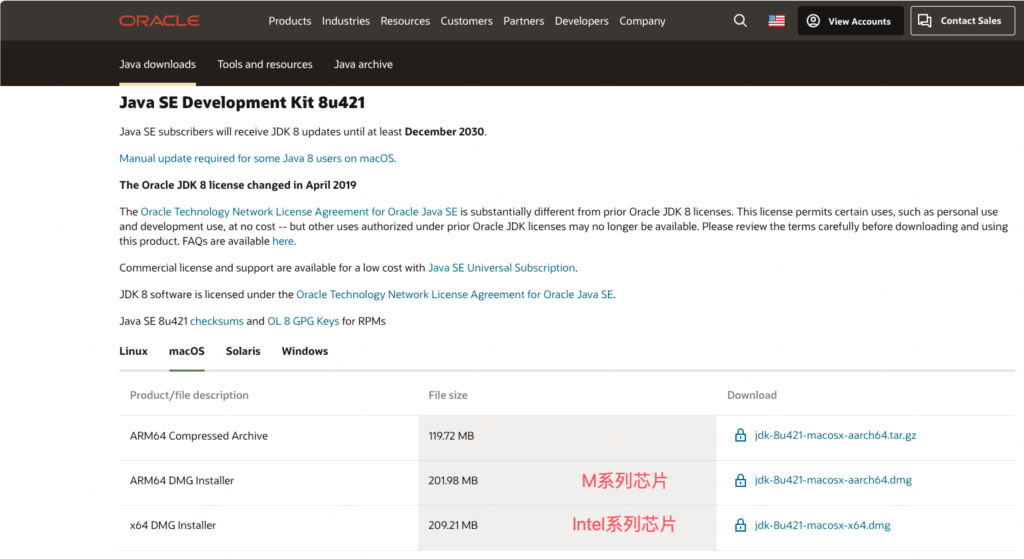The height and width of the screenshot is (559, 1024).
Task: Click the File size column header
Action: (x=448, y=395)
